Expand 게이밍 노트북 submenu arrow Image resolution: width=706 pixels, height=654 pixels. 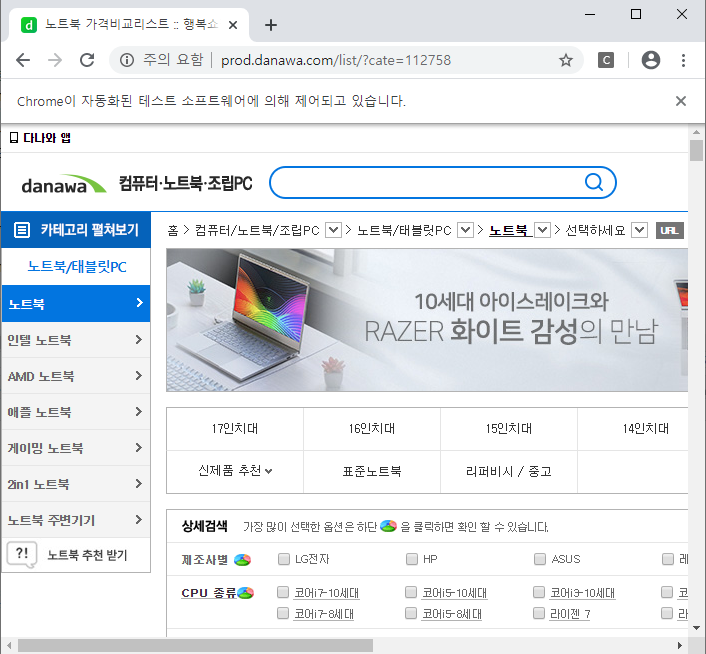coord(139,448)
